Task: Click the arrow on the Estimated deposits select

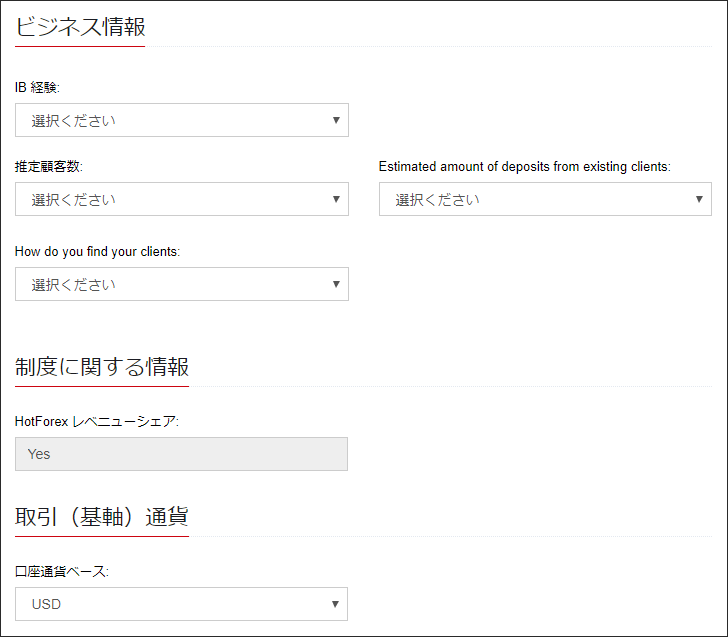Action: [x=700, y=199]
